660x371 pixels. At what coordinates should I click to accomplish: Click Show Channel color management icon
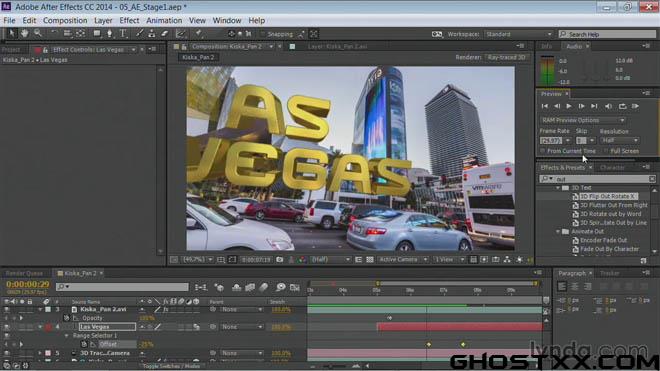pos(302,260)
